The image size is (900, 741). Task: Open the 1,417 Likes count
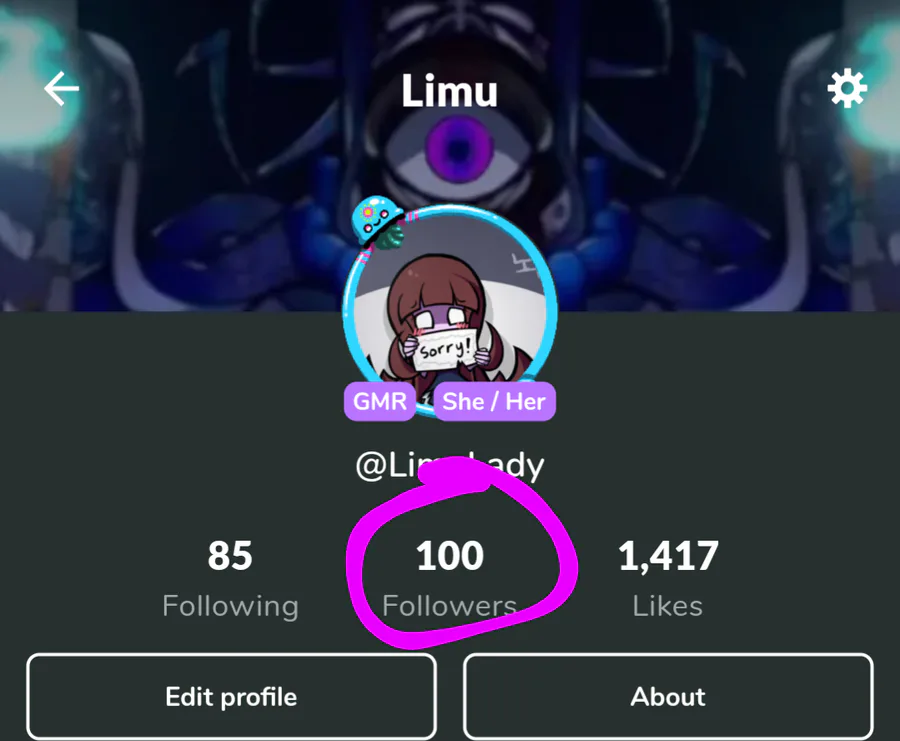[x=668, y=556]
